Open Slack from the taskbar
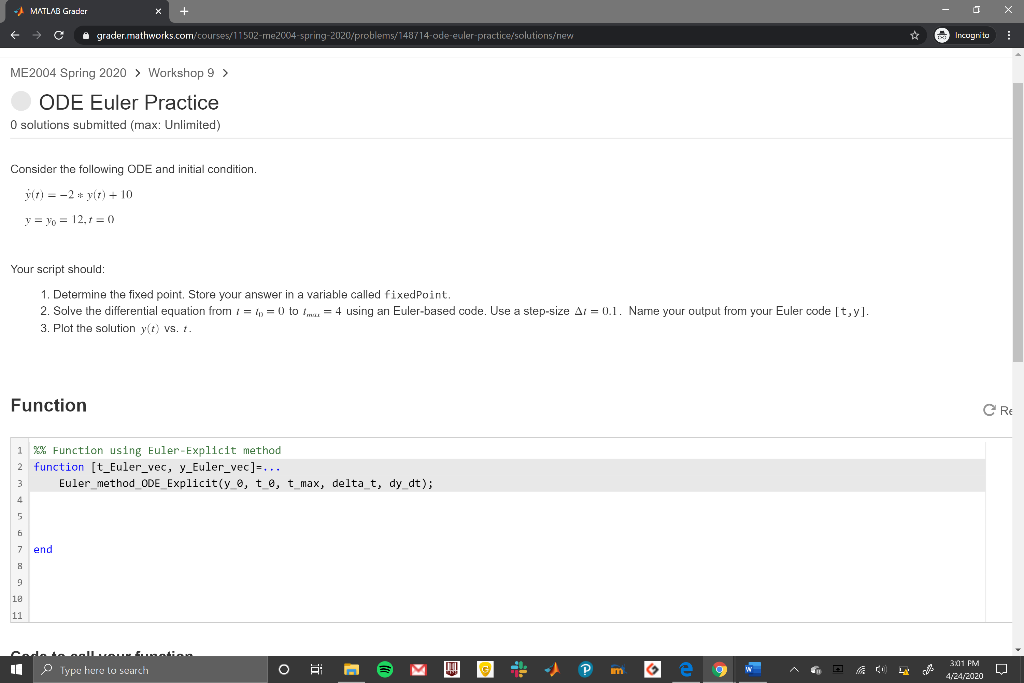The image size is (1024, 683). [518, 669]
